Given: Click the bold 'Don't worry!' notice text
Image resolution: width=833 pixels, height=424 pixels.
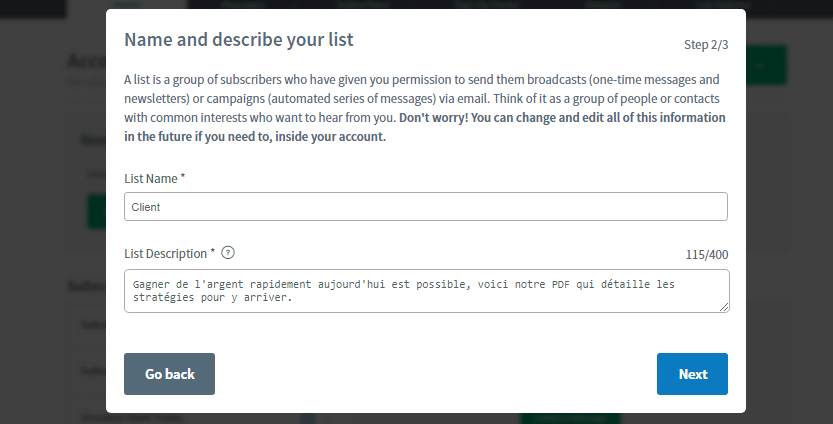Looking at the screenshot, I should [x=434, y=117].
